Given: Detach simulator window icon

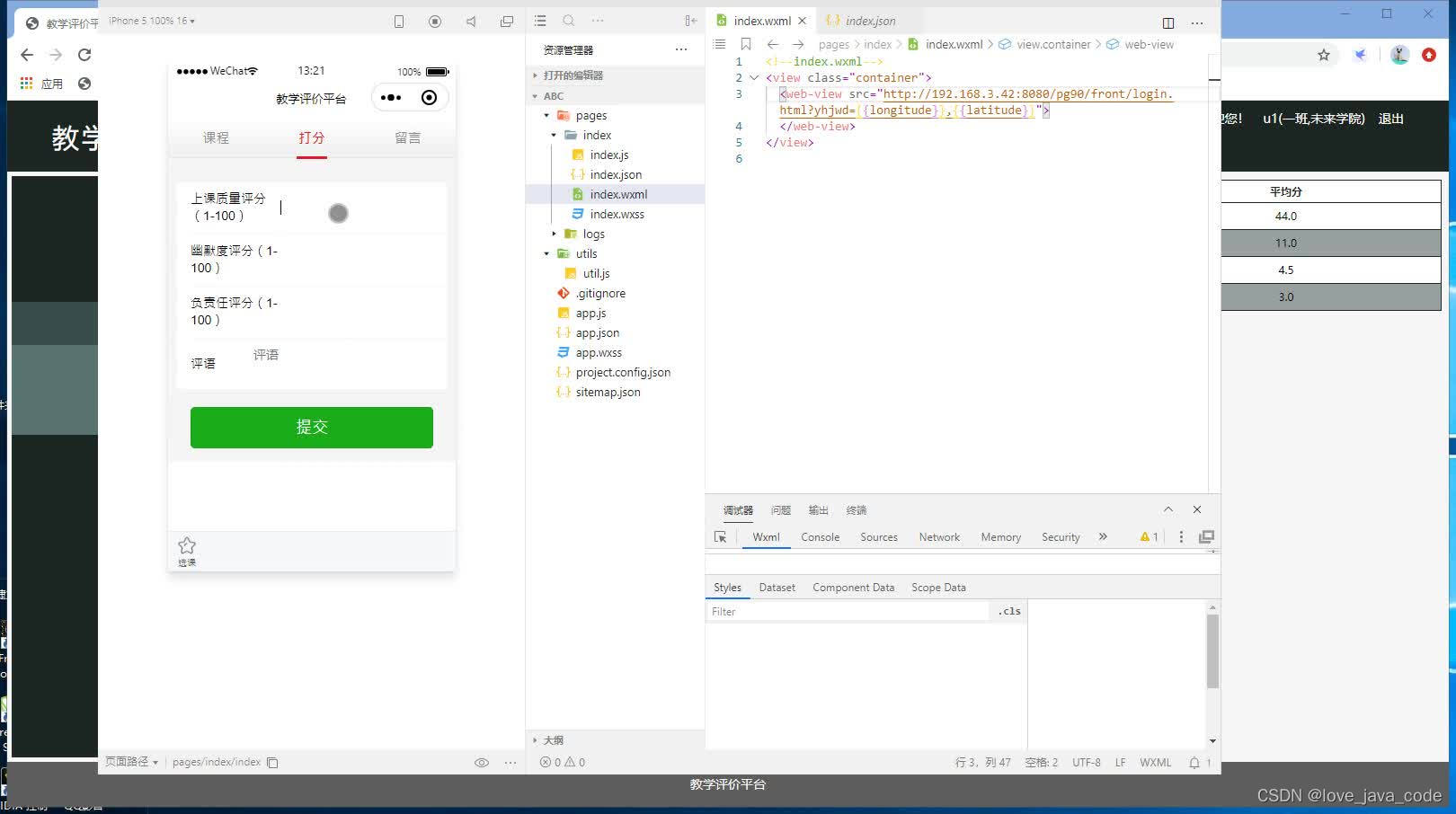Looking at the screenshot, I should (x=507, y=22).
